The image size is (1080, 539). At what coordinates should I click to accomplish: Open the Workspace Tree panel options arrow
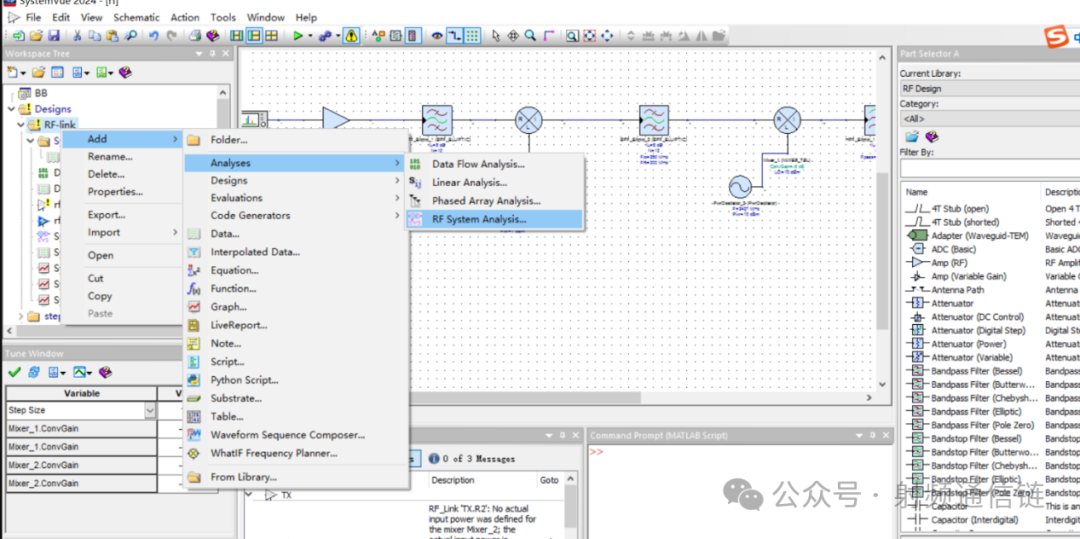[x=199, y=53]
